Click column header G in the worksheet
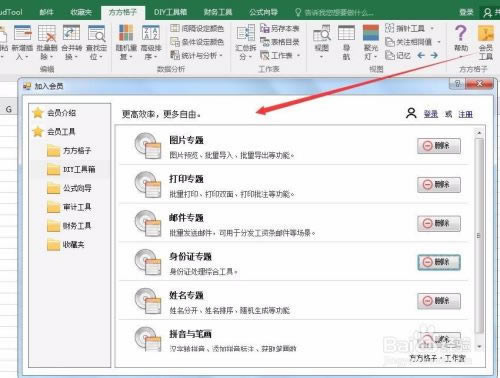 click(8, 109)
